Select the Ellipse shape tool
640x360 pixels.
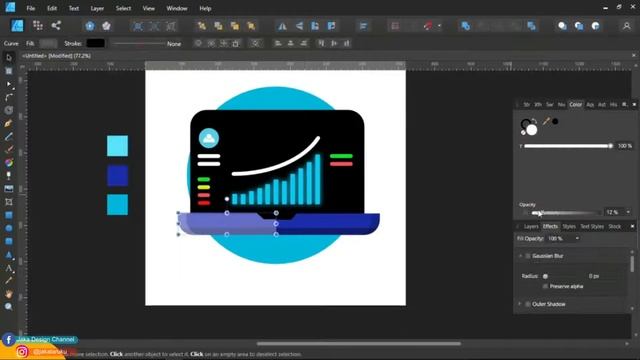[x=9, y=228]
